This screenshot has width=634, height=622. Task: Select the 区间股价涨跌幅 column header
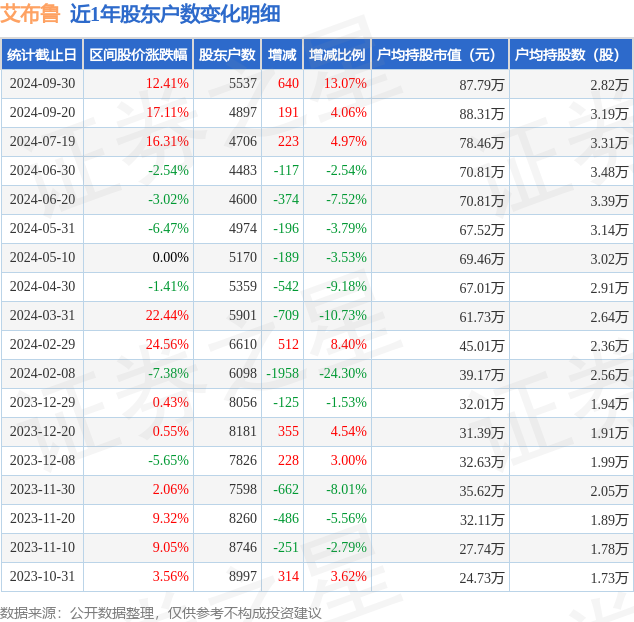tap(138, 55)
